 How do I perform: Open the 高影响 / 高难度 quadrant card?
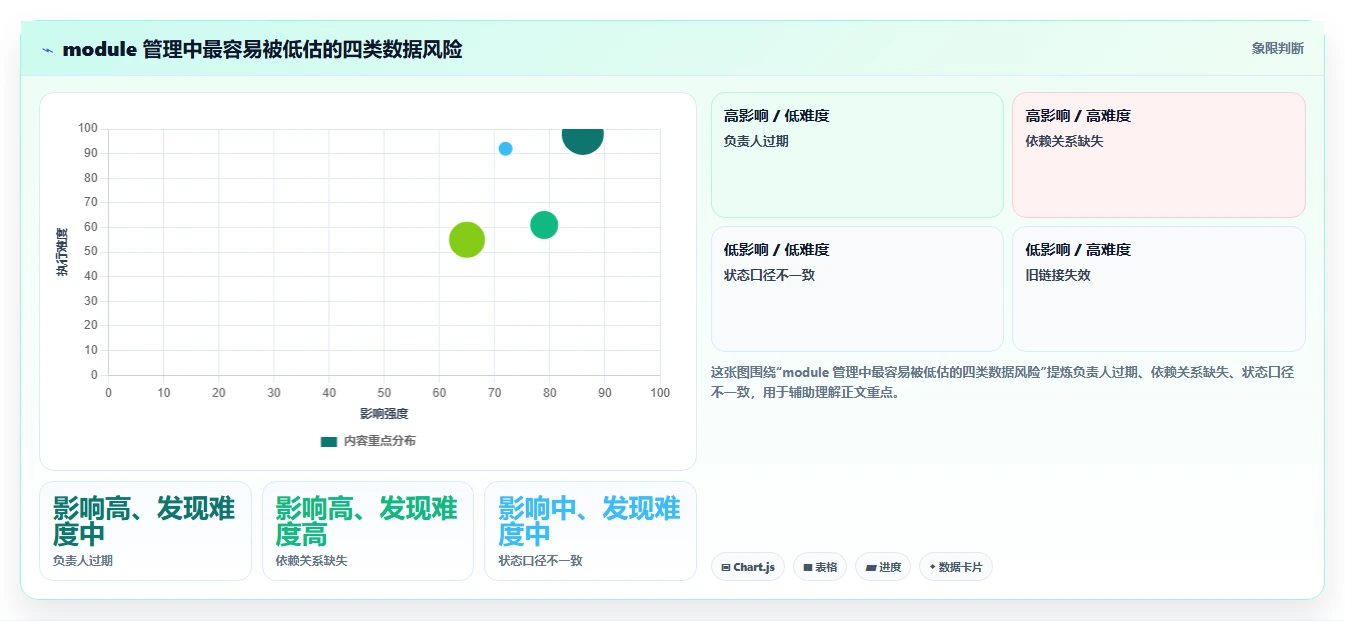coord(1158,155)
